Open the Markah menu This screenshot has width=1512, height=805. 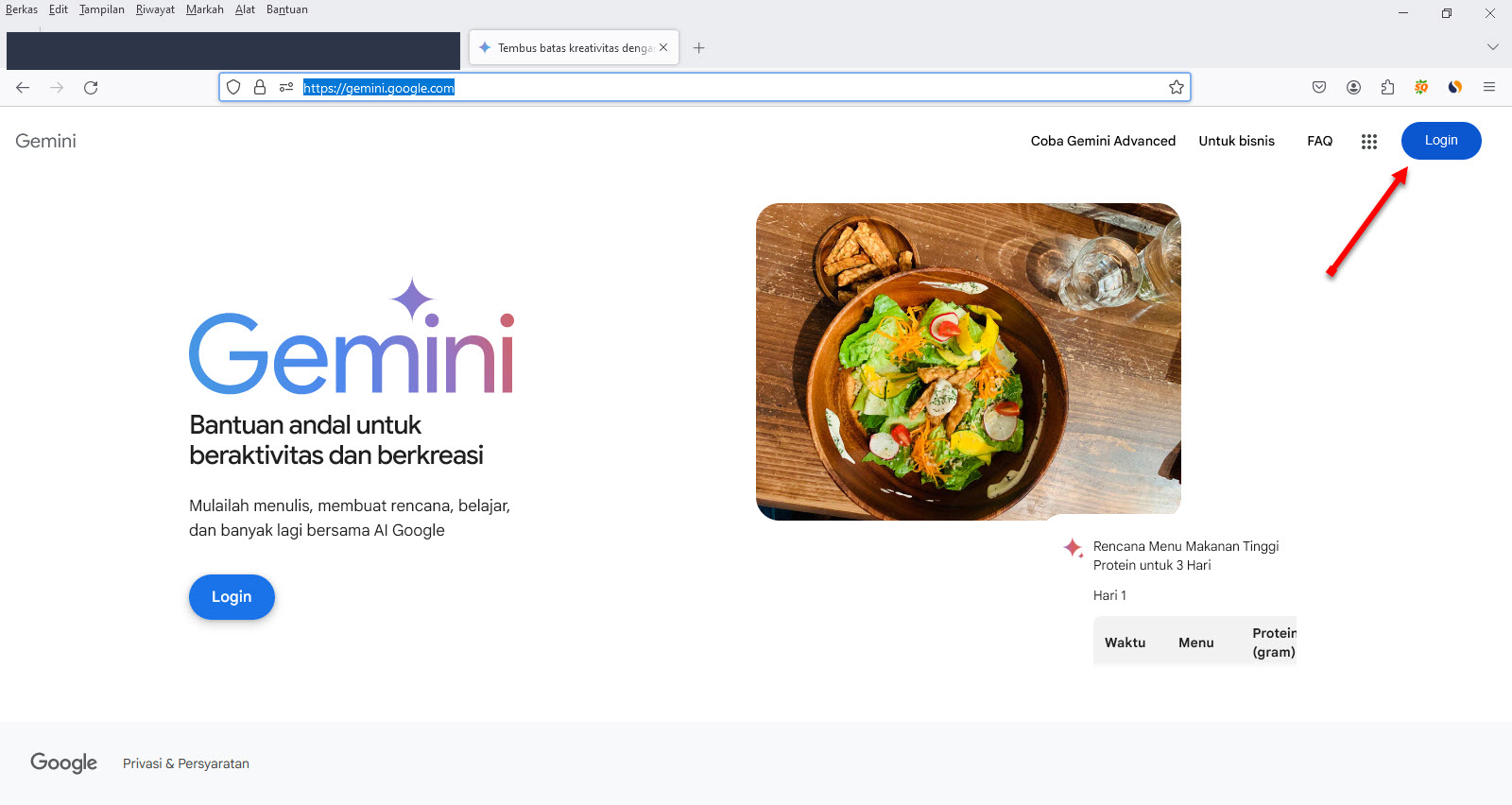[204, 9]
